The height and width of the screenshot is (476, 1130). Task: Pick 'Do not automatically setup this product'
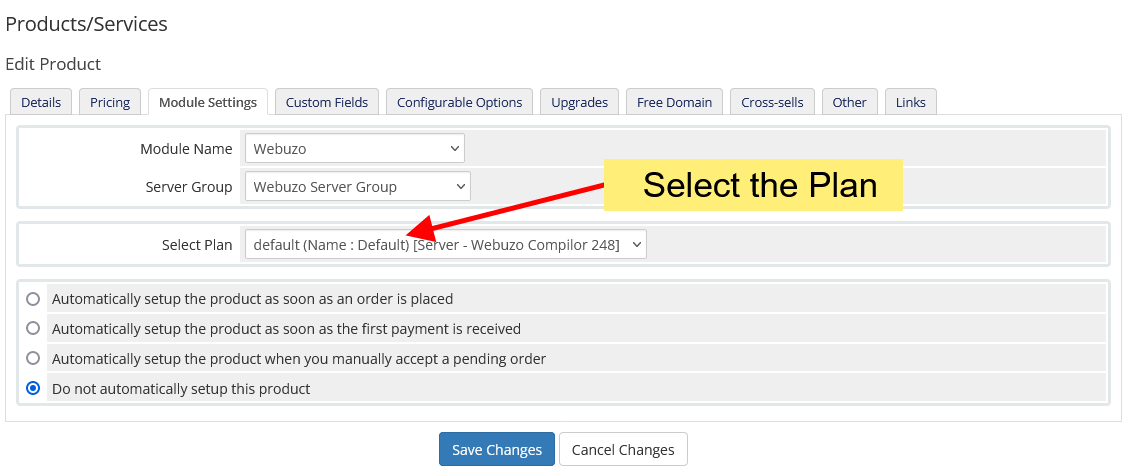[34, 388]
